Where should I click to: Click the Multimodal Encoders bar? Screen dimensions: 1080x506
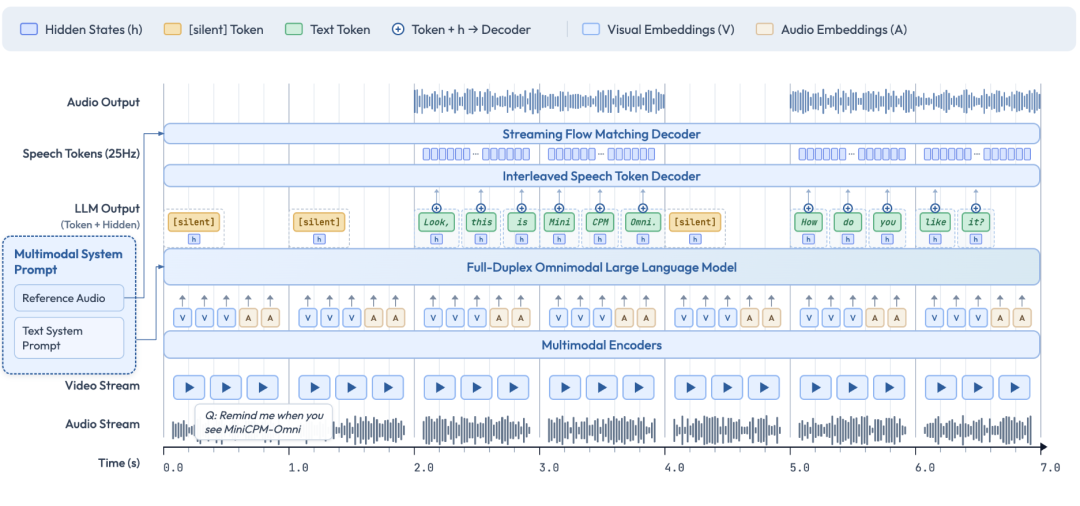601,346
